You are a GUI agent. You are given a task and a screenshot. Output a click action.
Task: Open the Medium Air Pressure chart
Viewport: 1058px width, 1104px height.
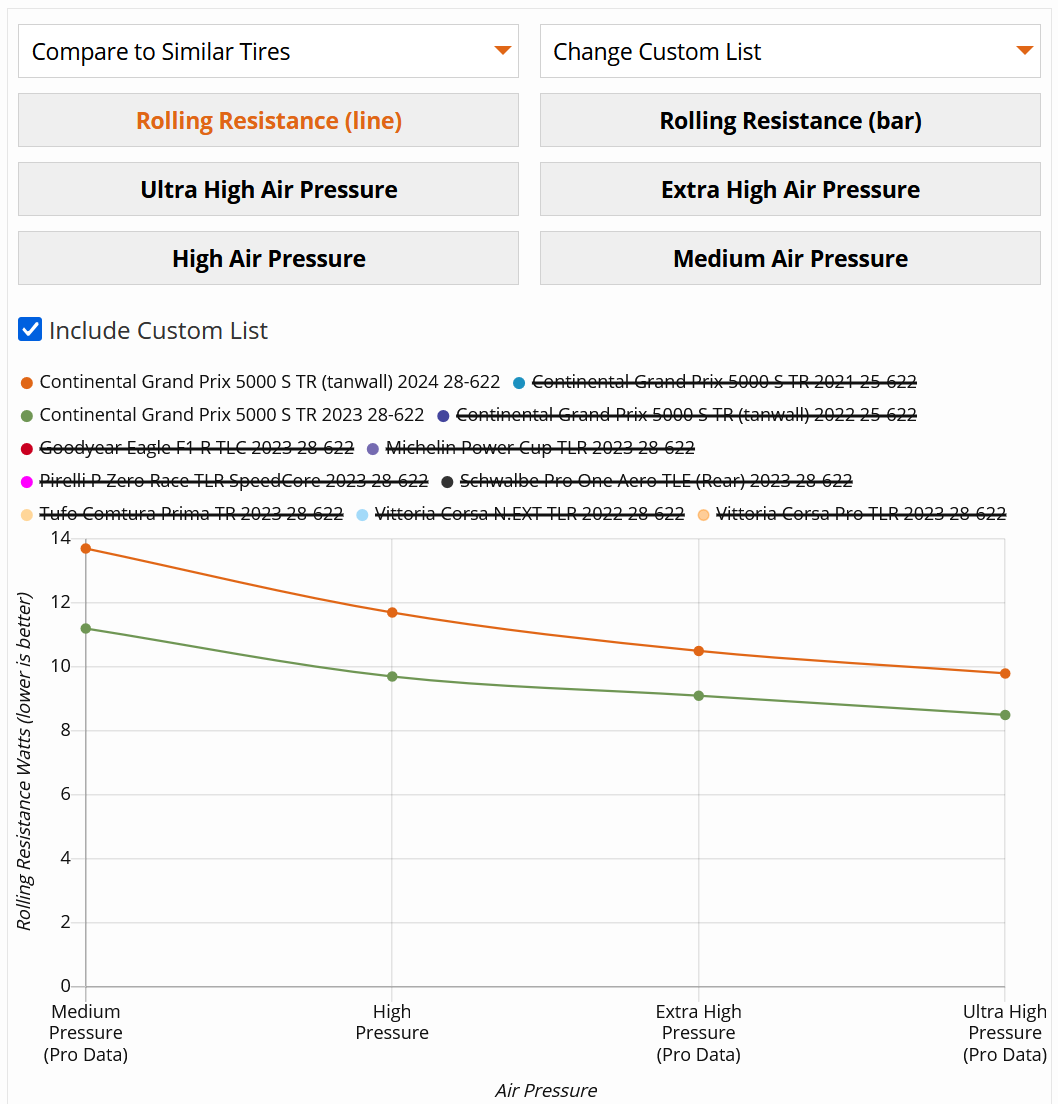[790, 258]
